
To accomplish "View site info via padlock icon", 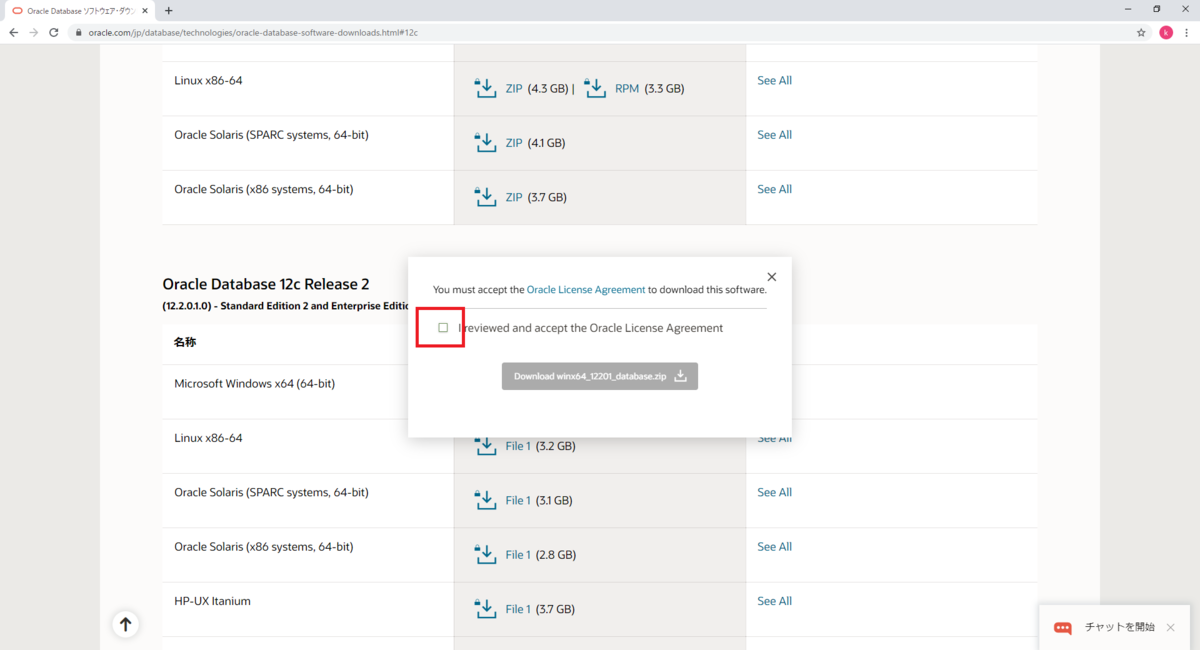I will coord(80,32).
